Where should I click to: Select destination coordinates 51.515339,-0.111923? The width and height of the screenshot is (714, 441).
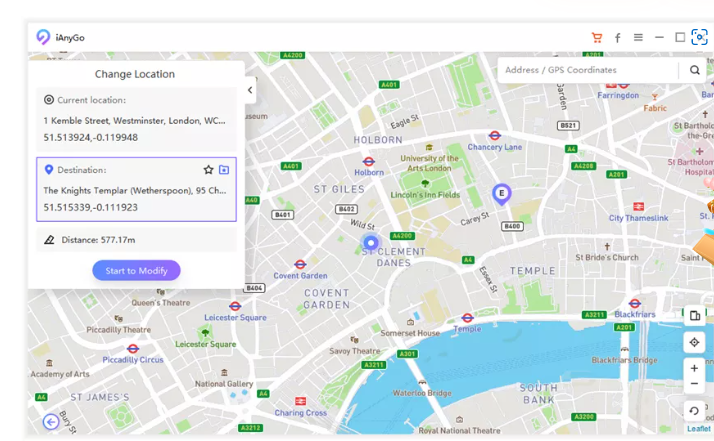[x=91, y=207]
